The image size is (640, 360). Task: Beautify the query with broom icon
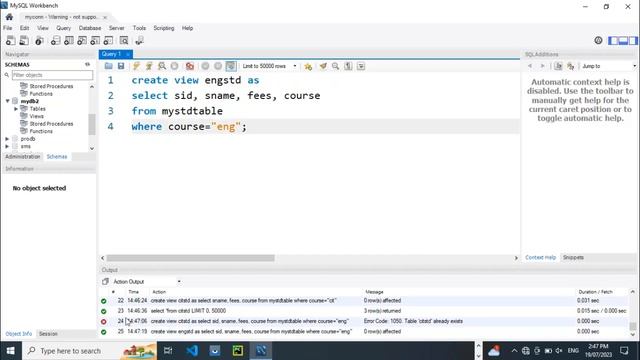pos(323,66)
